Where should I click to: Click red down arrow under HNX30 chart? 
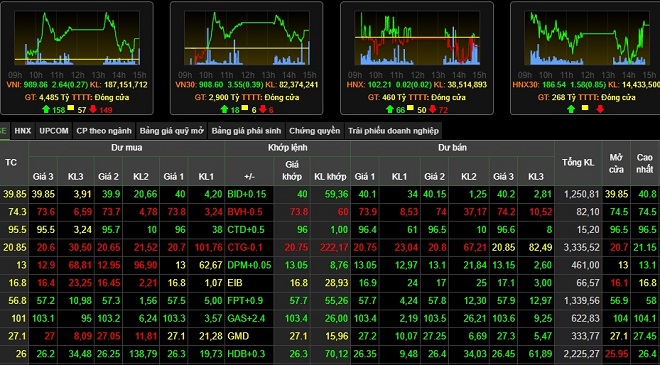pos(600,109)
